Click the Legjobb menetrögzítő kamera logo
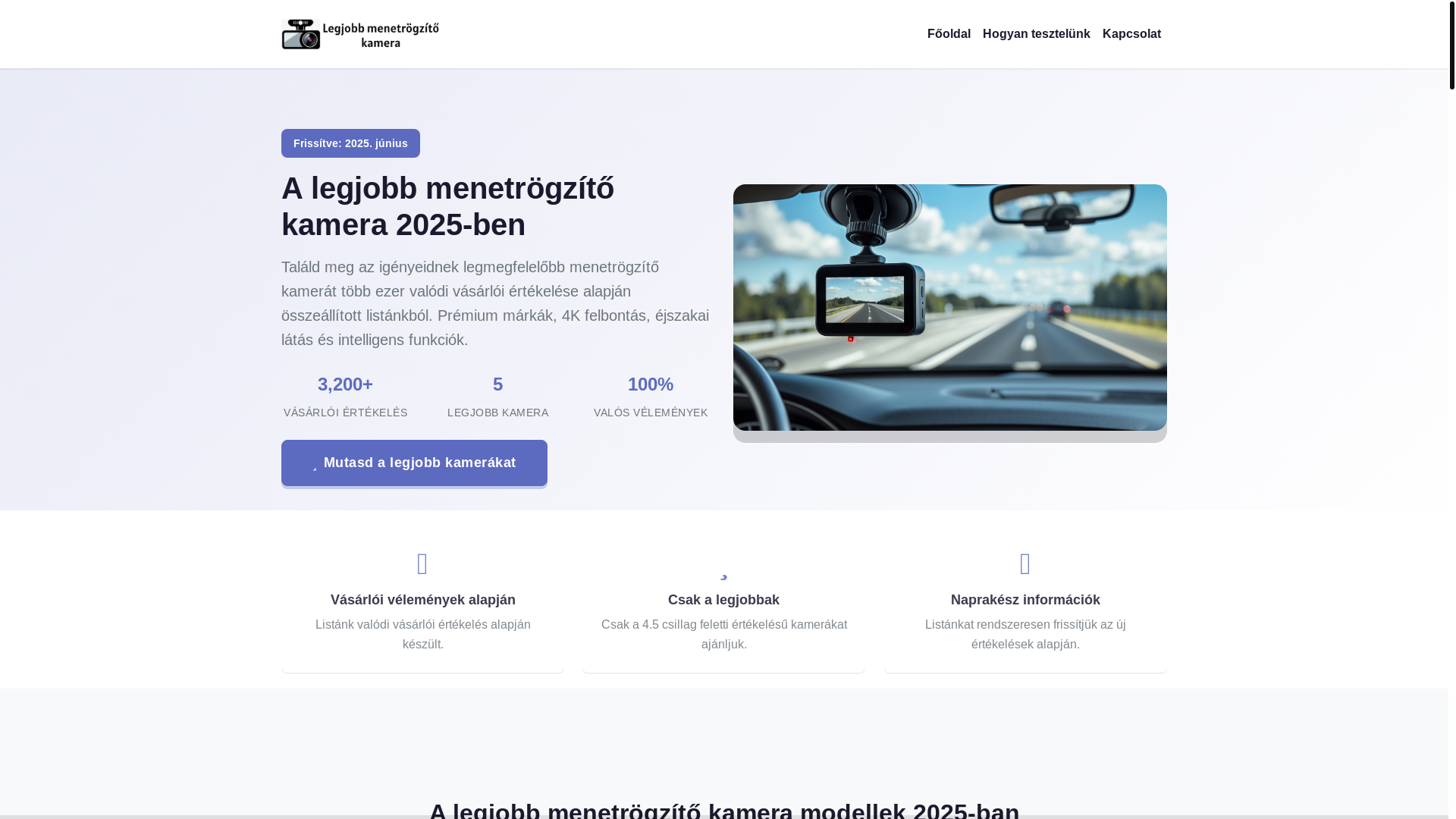 click(x=360, y=34)
